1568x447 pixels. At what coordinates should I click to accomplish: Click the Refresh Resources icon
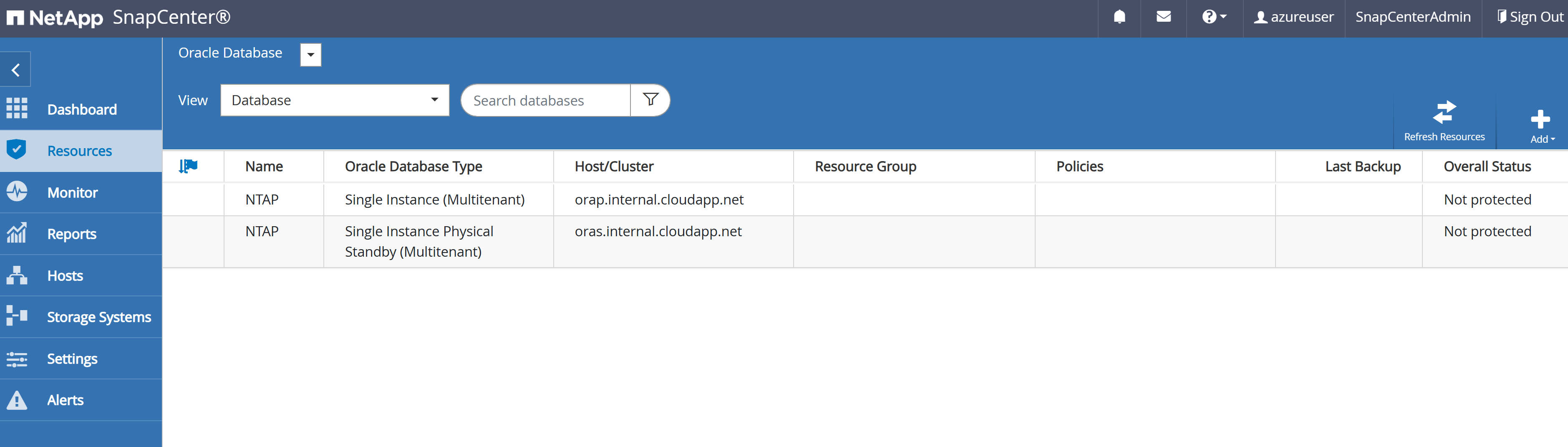point(1444,113)
